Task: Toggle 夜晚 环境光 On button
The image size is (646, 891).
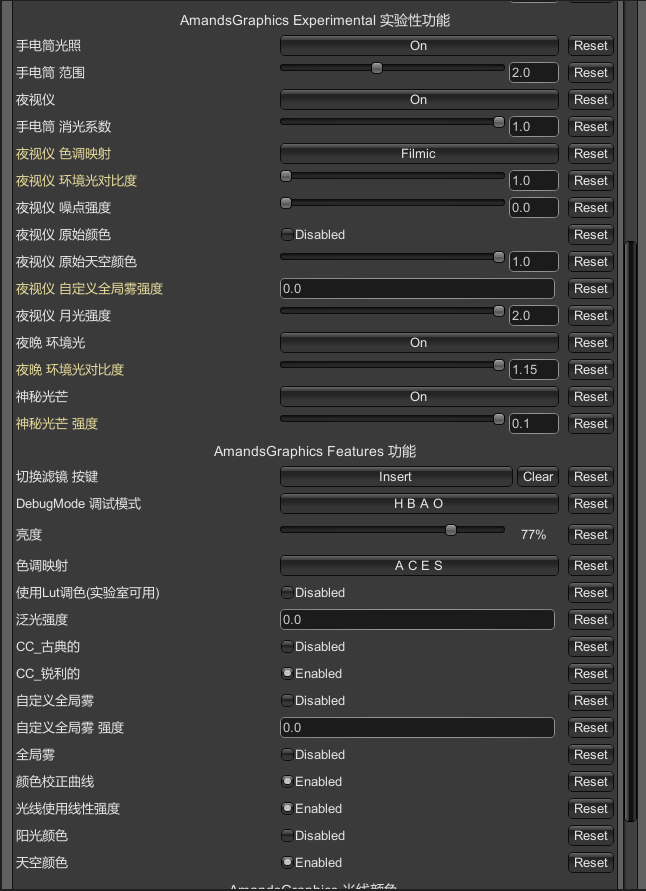Action: (419, 343)
